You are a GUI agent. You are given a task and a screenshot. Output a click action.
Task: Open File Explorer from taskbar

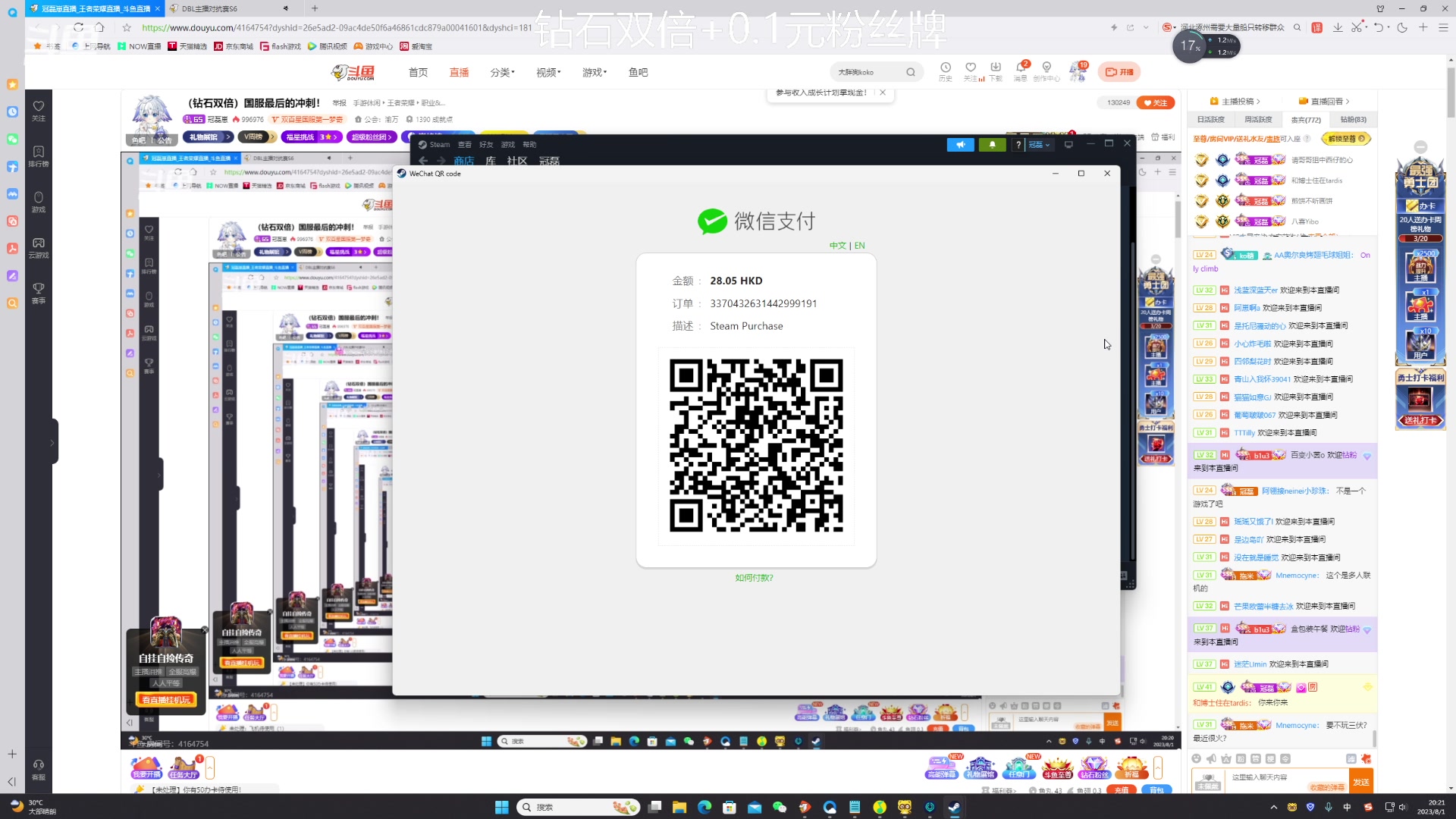click(679, 807)
